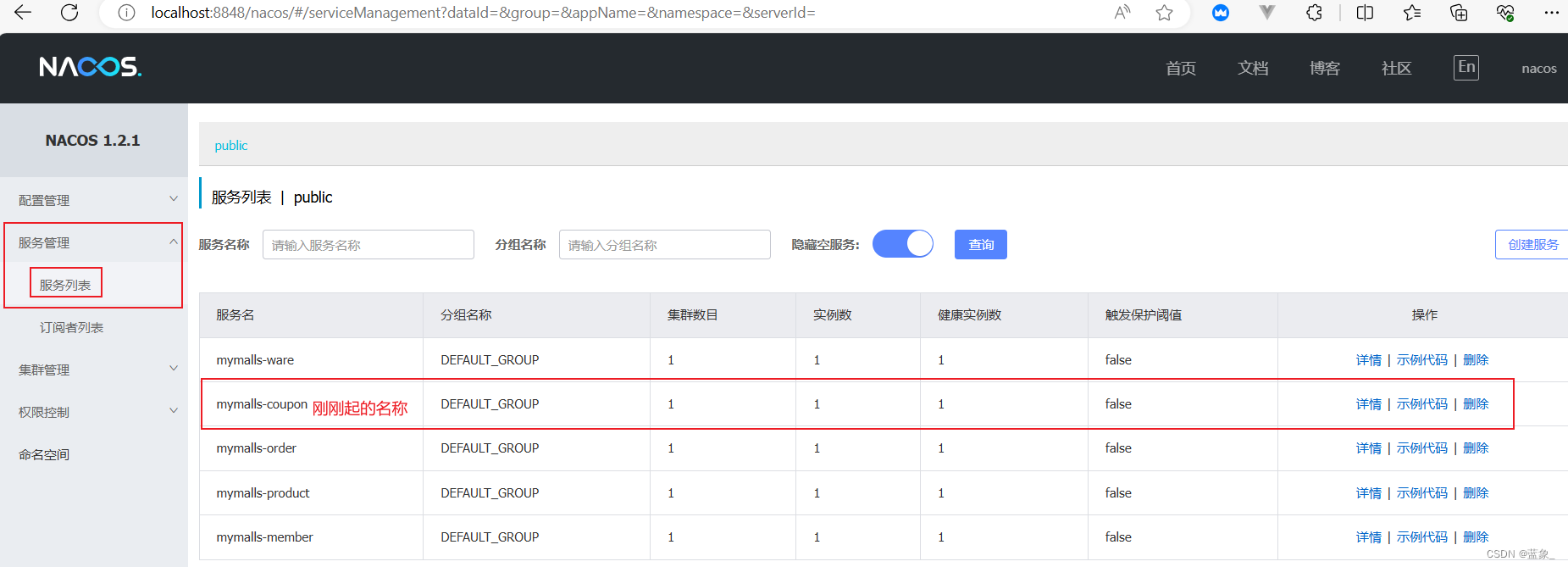Open 详情 for mymalls-coupon
The width and height of the screenshot is (1568, 567).
(1369, 404)
